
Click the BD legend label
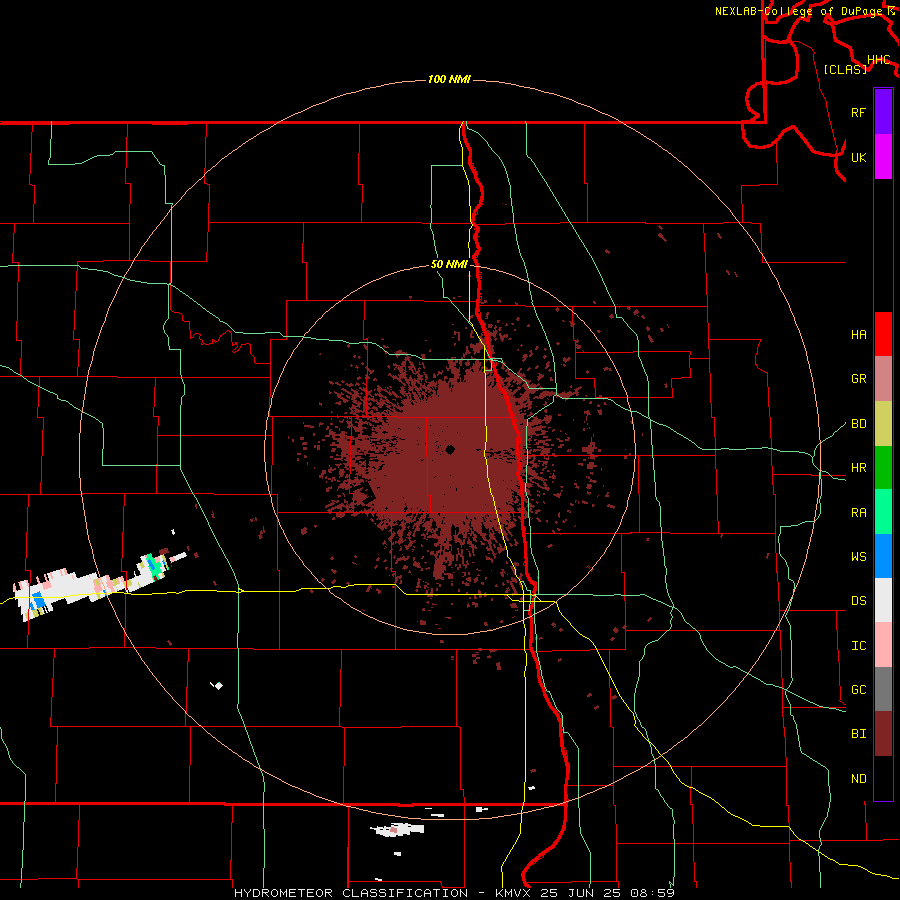point(858,424)
